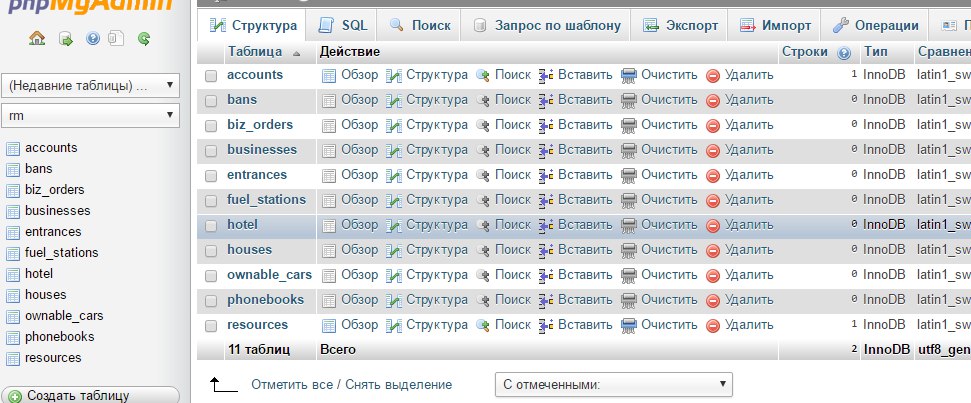Open ownable_cars table name link in list

pos(269,274)
